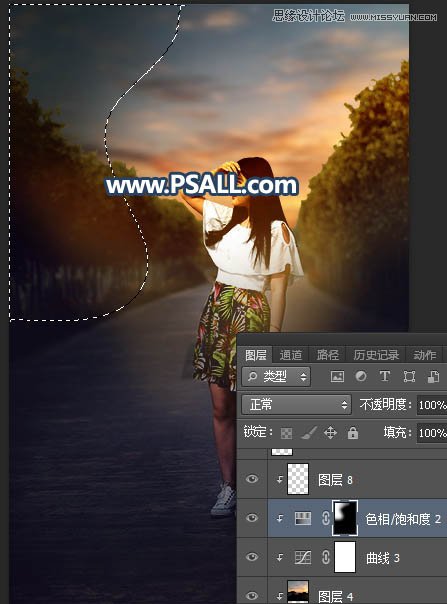This screenshot has width=447, height=604.
Task: Click clipping arrow on 图层 8
Action: pyautogui.click(x=280, y=479)
